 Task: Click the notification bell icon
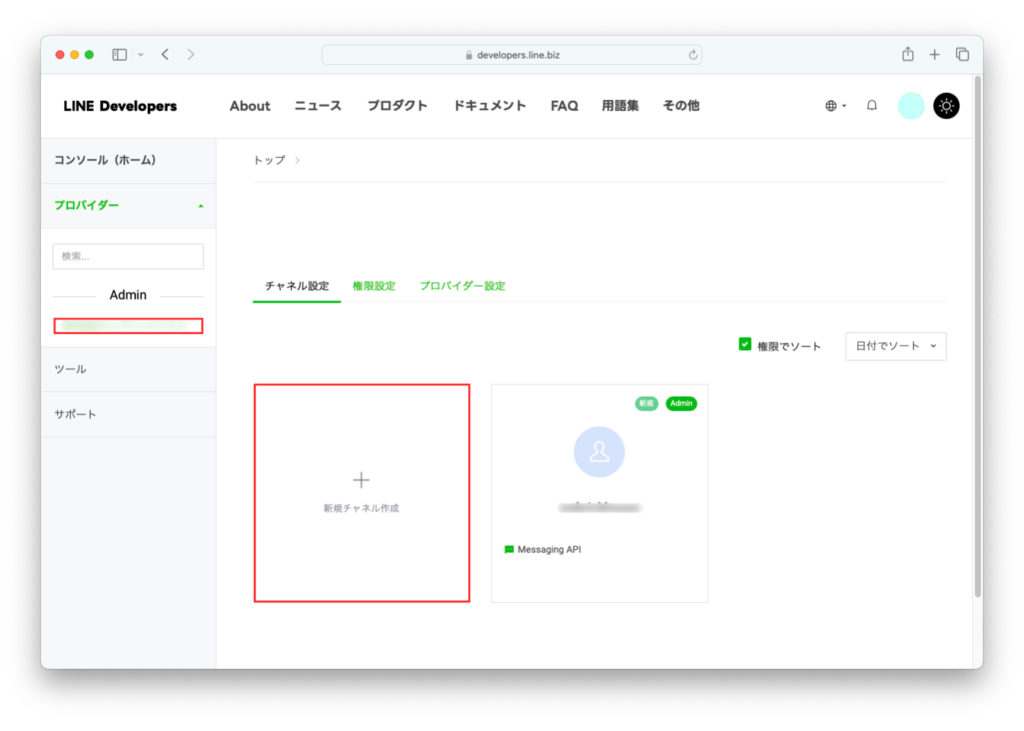pos(872,106)
